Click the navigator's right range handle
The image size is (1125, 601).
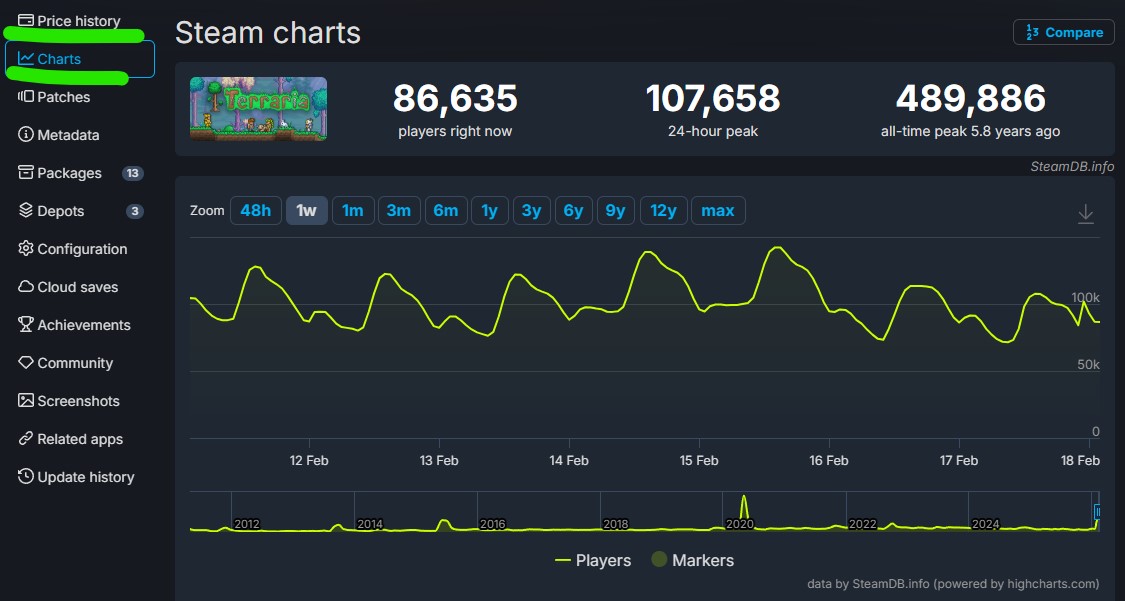[1097, 511]
